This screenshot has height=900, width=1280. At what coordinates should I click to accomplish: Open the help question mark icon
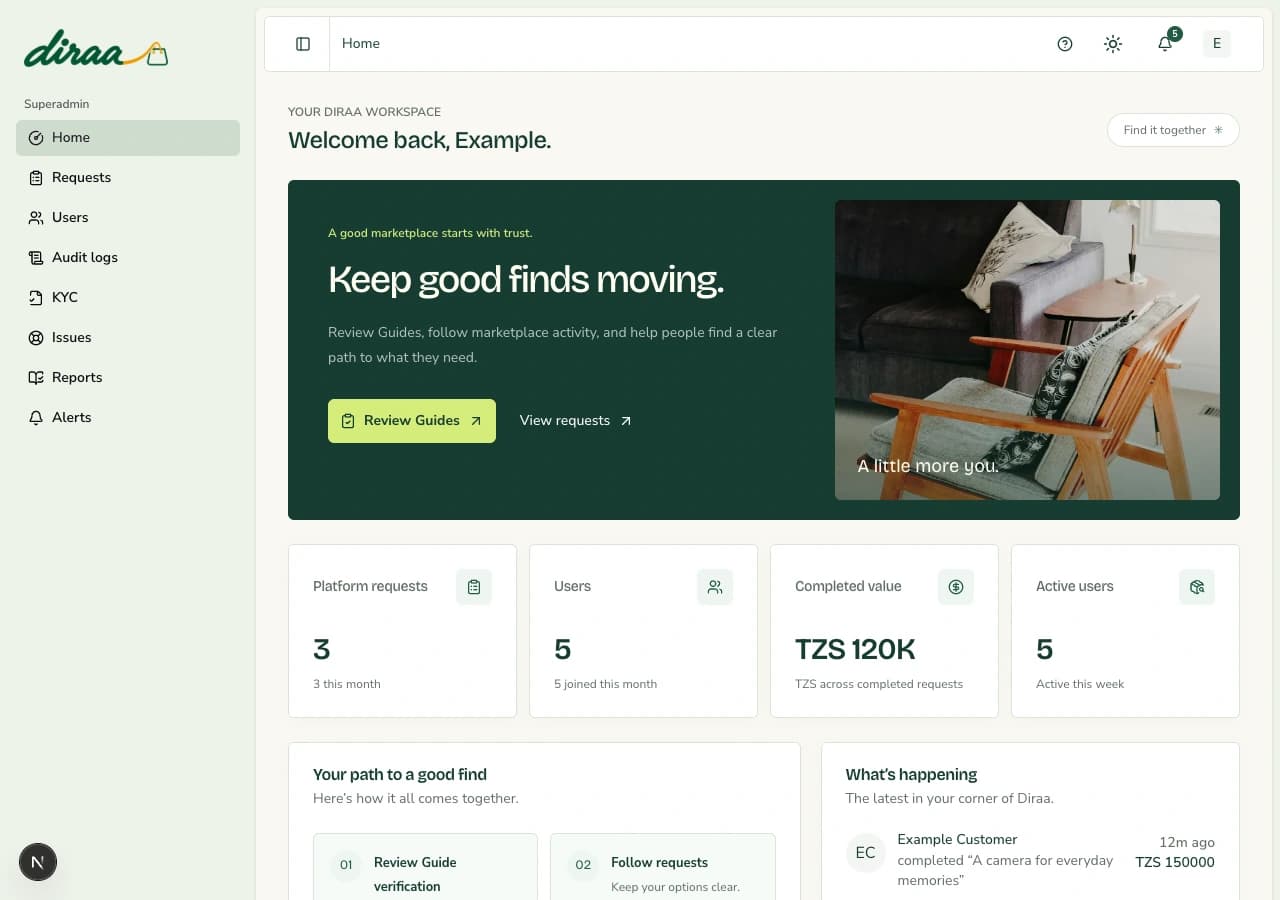[1065, 44]
